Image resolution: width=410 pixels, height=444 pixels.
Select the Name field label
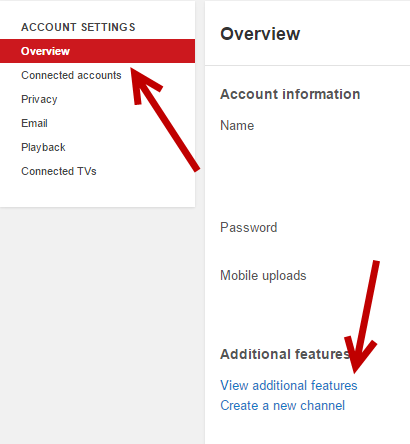coord(237,126)
